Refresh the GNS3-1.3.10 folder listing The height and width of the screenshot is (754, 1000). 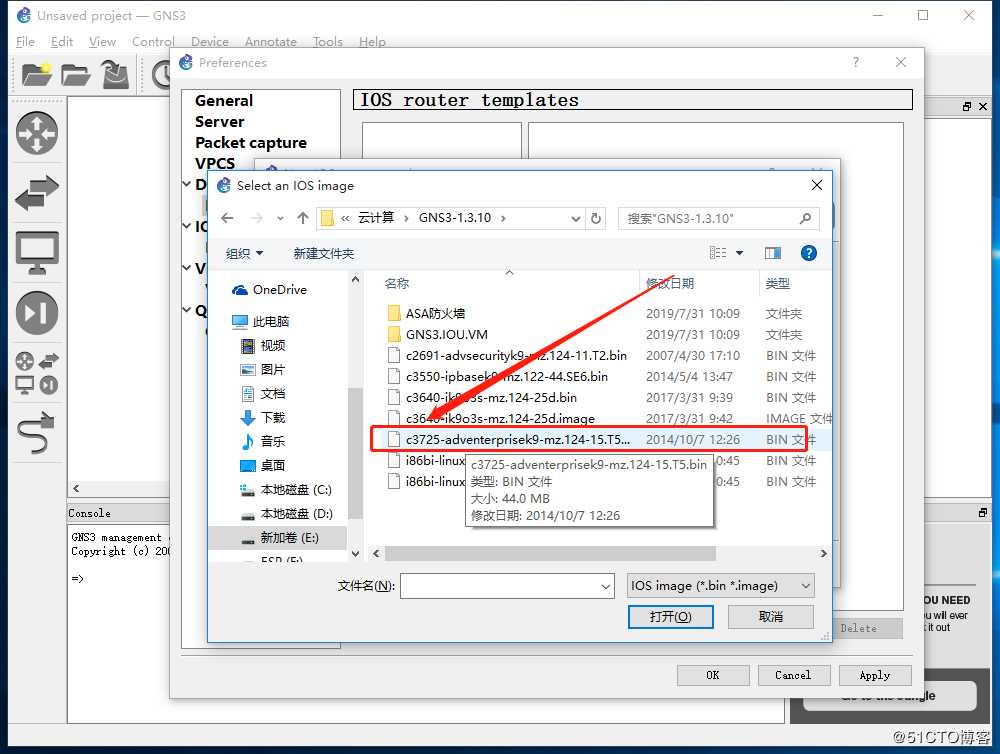596,218
